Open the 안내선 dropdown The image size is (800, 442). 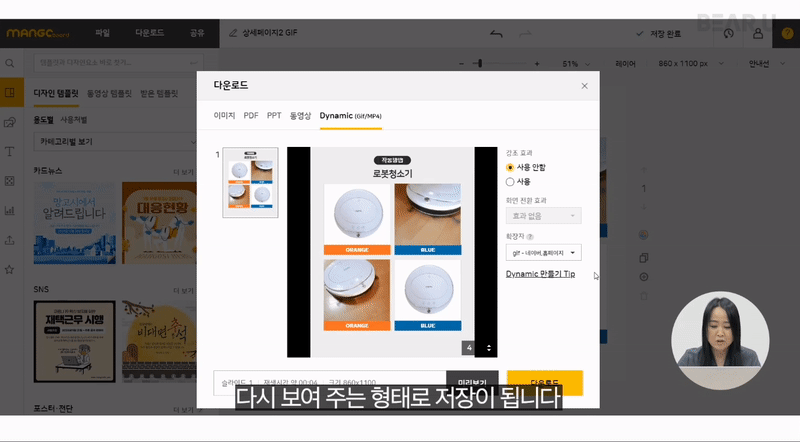(x=766, y=64)
